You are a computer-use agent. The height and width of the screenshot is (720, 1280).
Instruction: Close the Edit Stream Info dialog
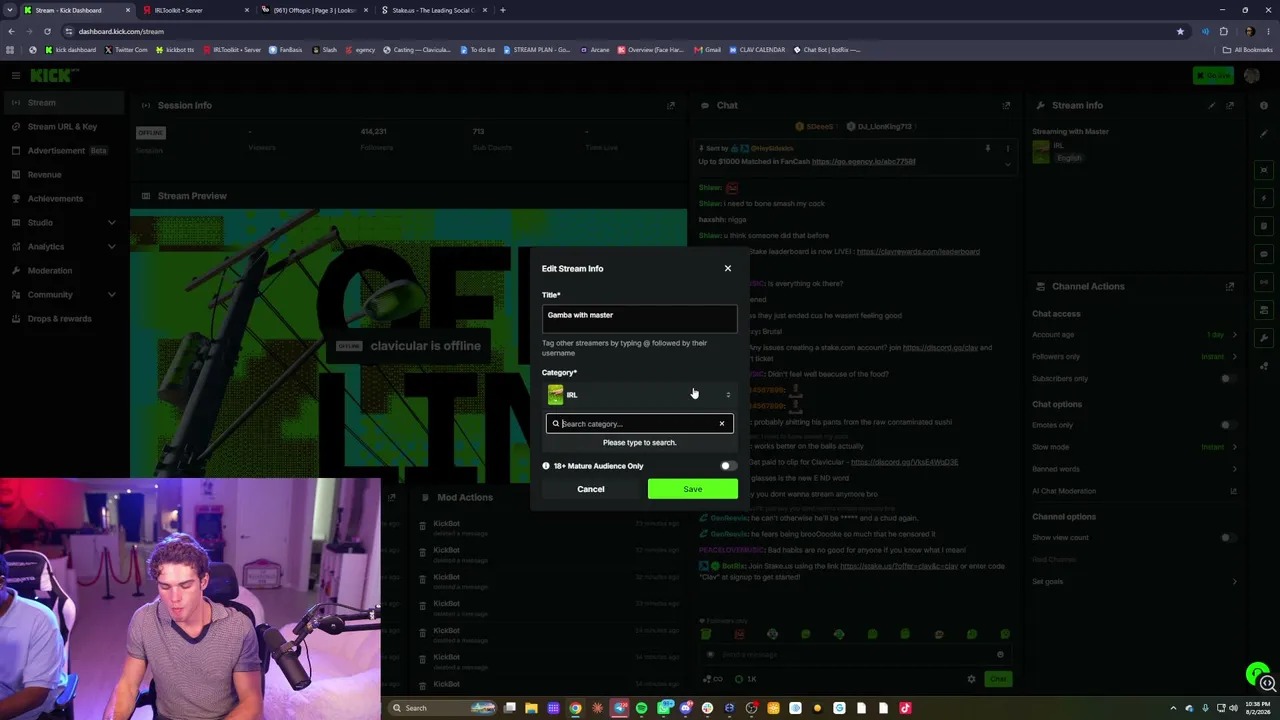click(x=728, y=268)
